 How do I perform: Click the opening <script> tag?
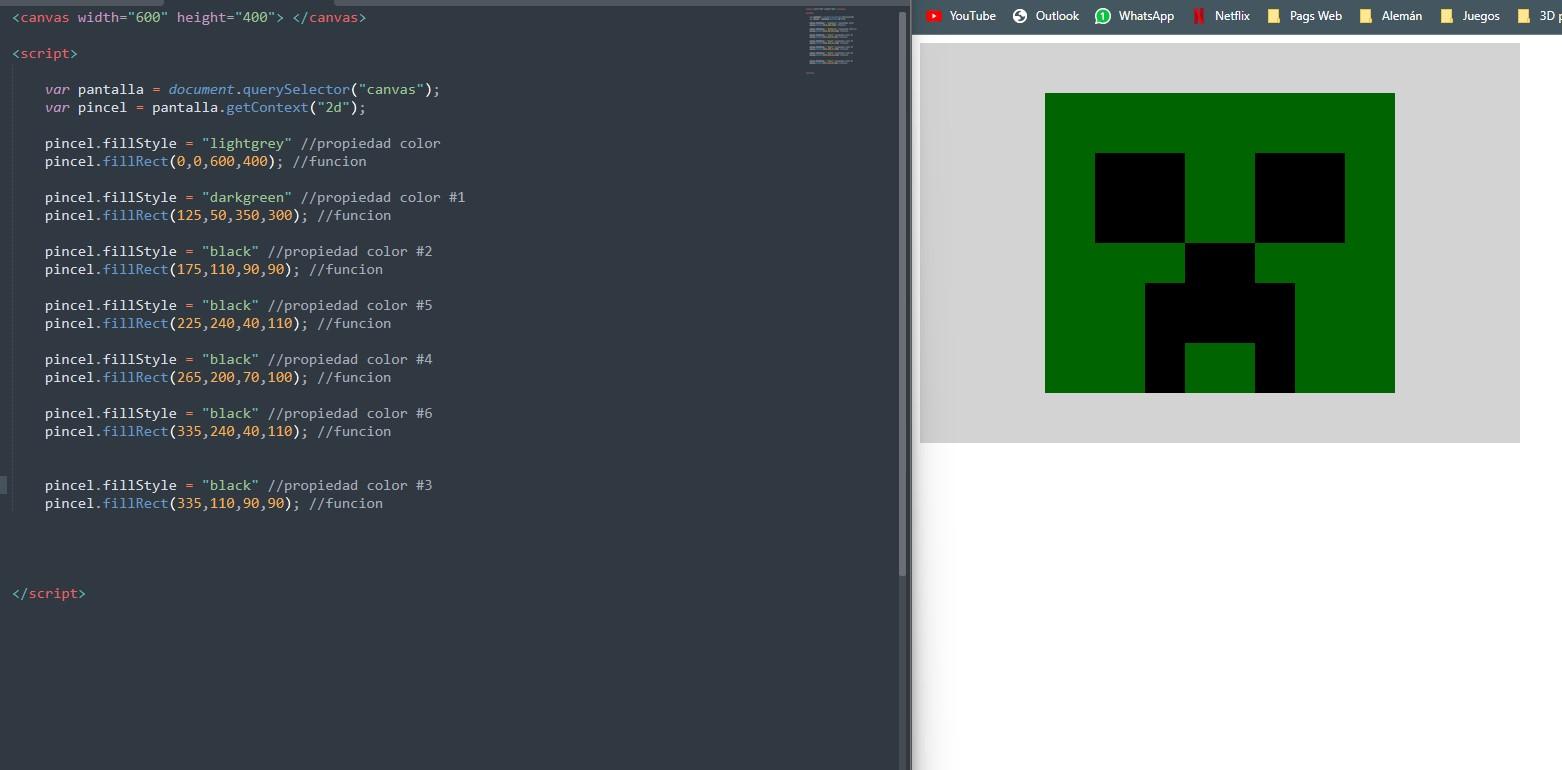click(x=45, y=53)
